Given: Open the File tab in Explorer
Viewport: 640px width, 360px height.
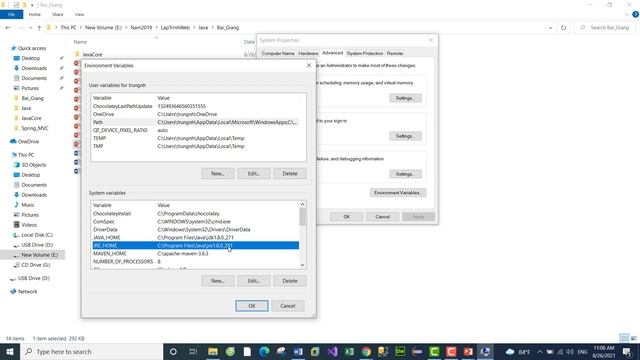Looking at the screenshot, I should [x=11, y=14].
